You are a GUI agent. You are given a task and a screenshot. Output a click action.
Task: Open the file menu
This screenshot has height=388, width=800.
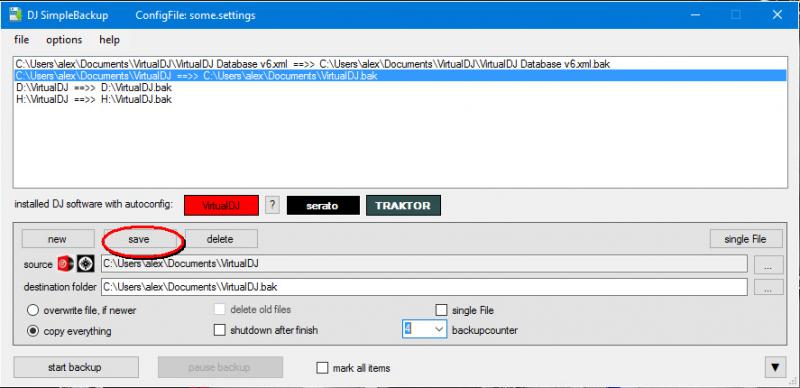tap(21, 40)
